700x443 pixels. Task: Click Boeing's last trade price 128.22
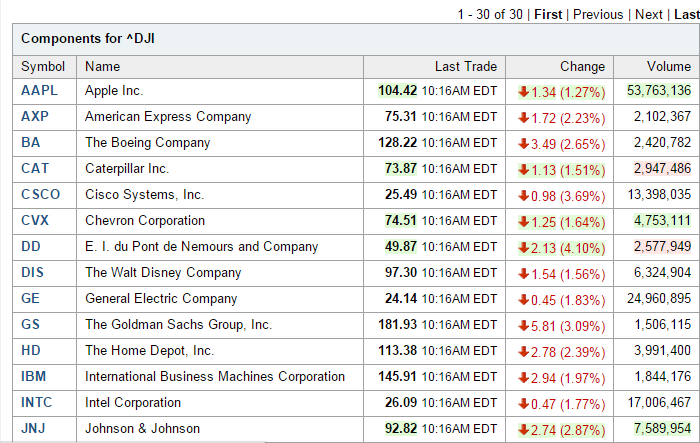[397, 142]
